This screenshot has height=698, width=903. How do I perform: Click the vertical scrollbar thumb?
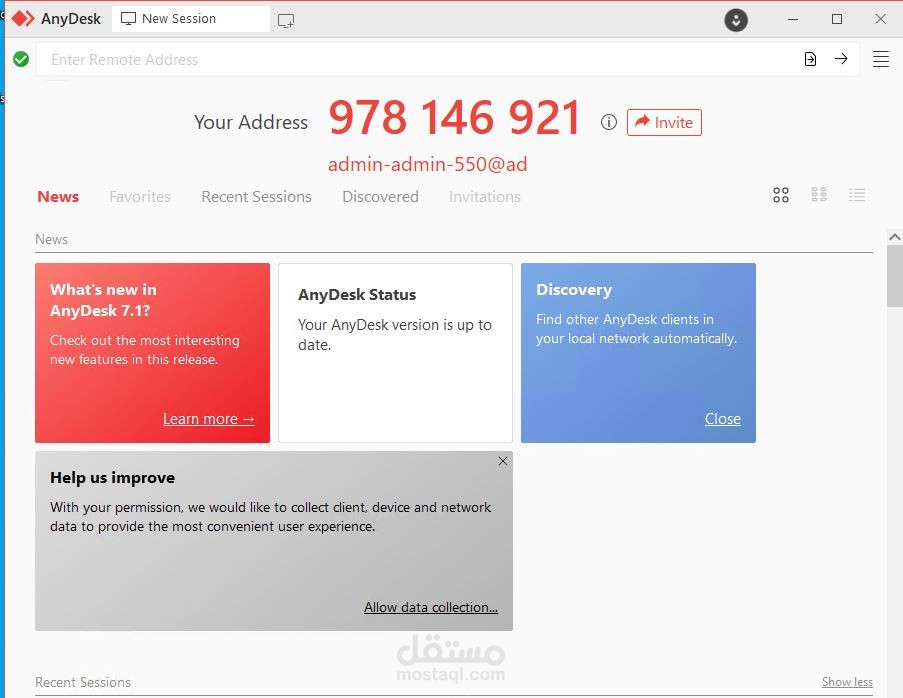point(894,276)
